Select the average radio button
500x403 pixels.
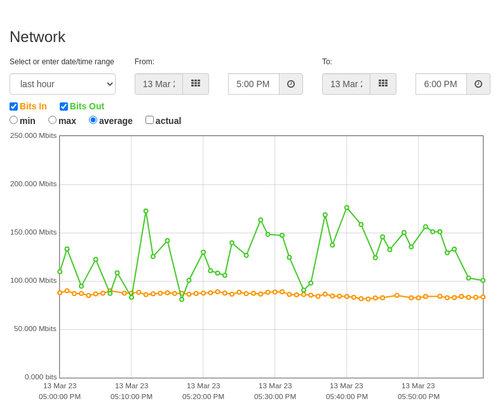pyautogui.click(x=93, y=120)
